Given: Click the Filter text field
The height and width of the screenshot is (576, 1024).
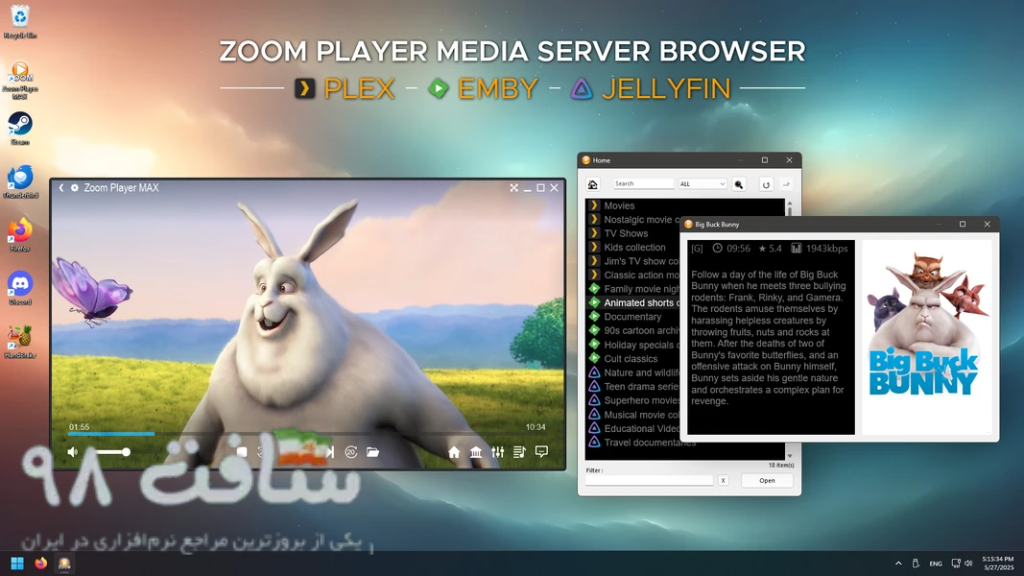Looking at the screenshot, I should (649, 480).
